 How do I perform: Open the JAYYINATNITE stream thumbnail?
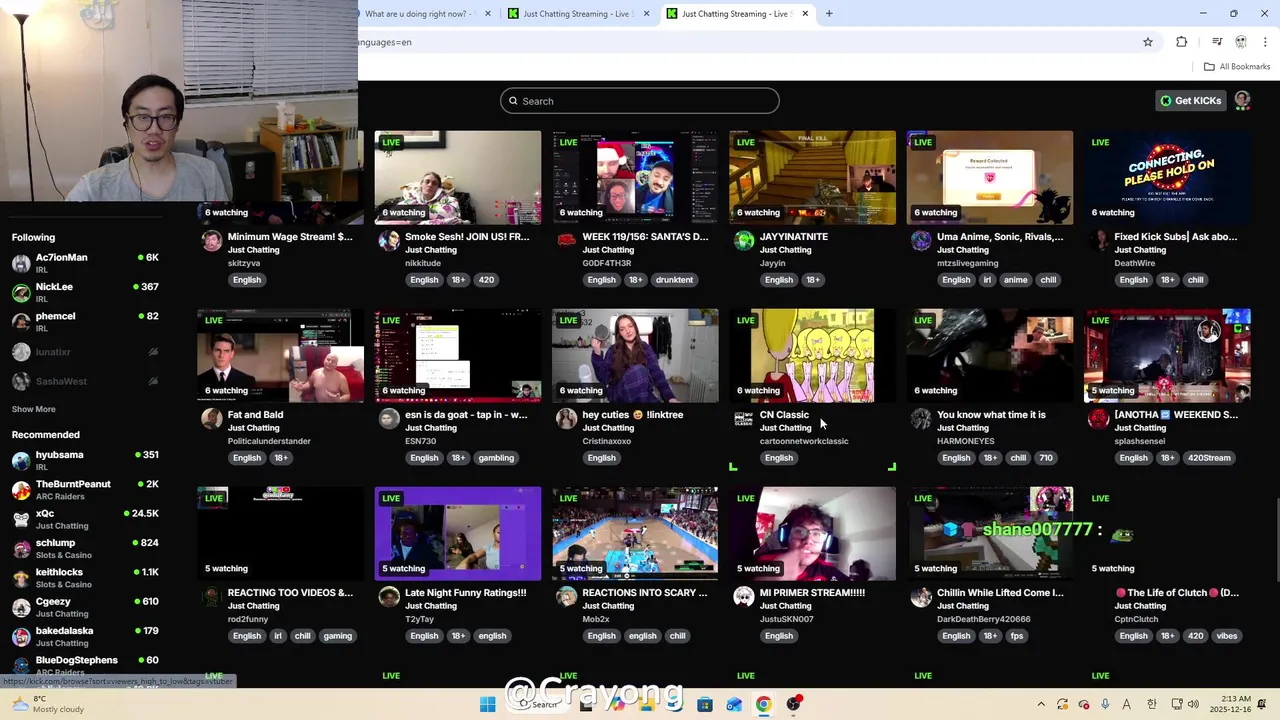(812, 177)
